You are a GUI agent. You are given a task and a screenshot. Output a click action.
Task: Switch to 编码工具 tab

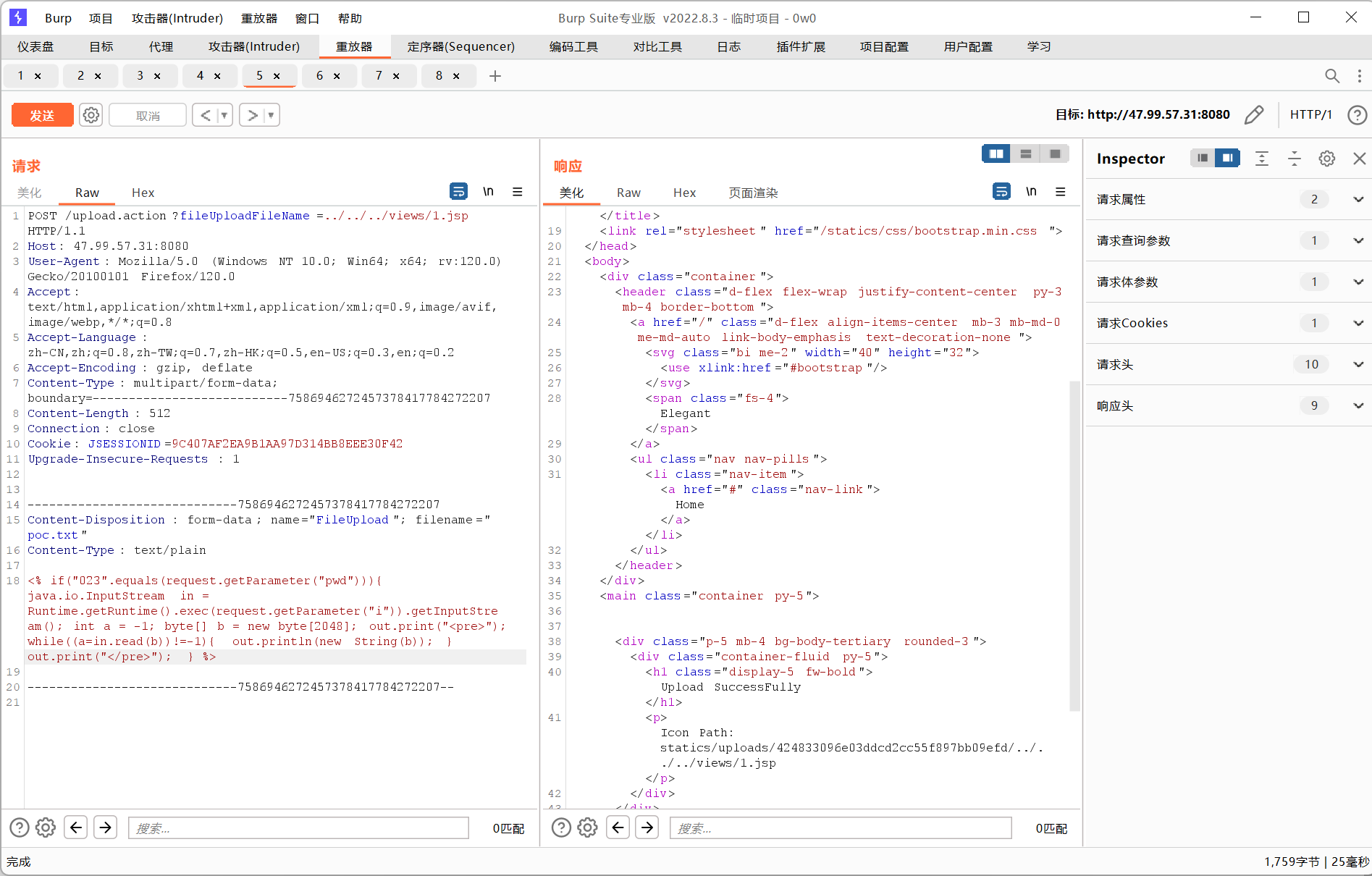click(573, 46)
